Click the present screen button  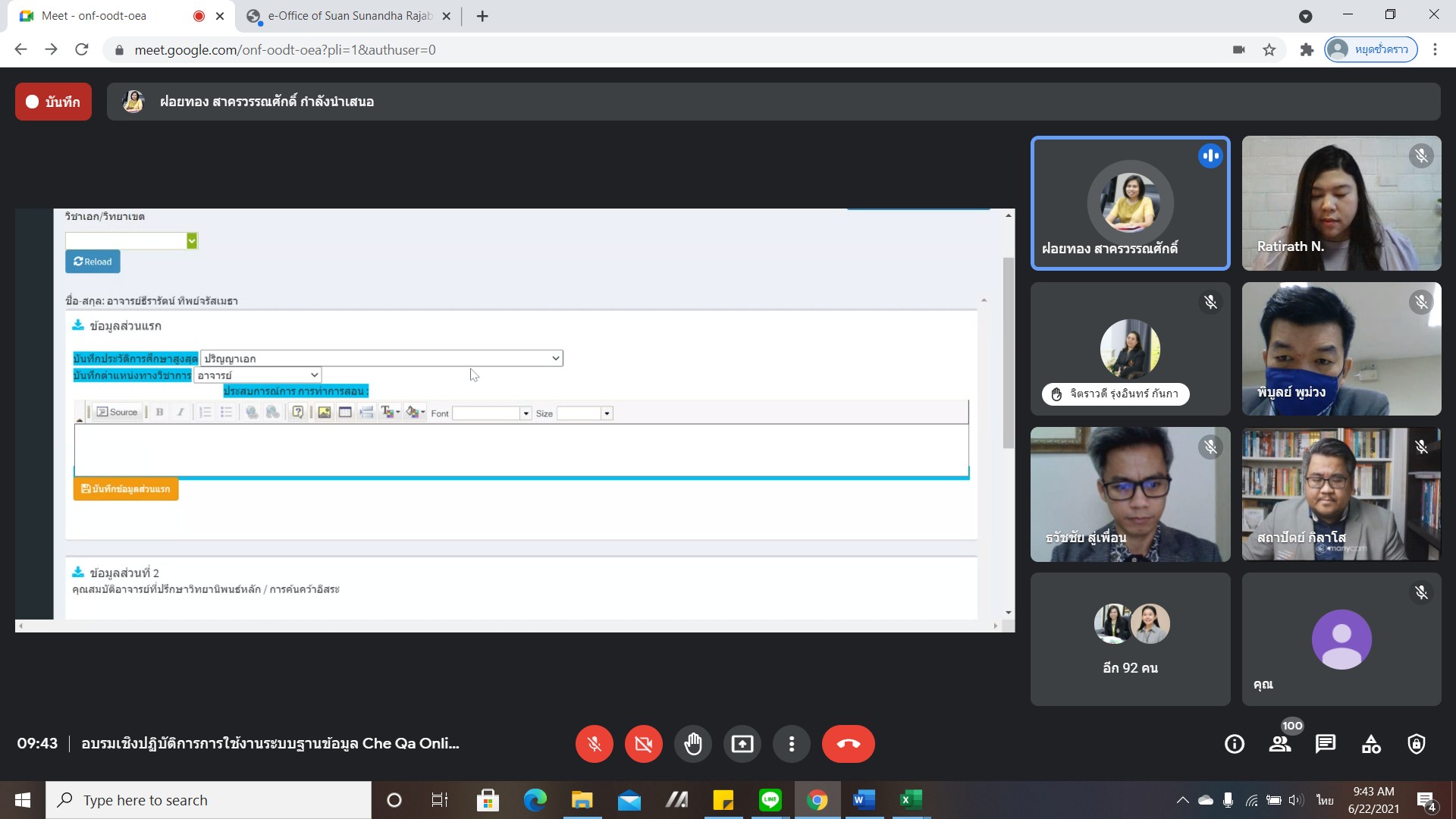point(742,744)
